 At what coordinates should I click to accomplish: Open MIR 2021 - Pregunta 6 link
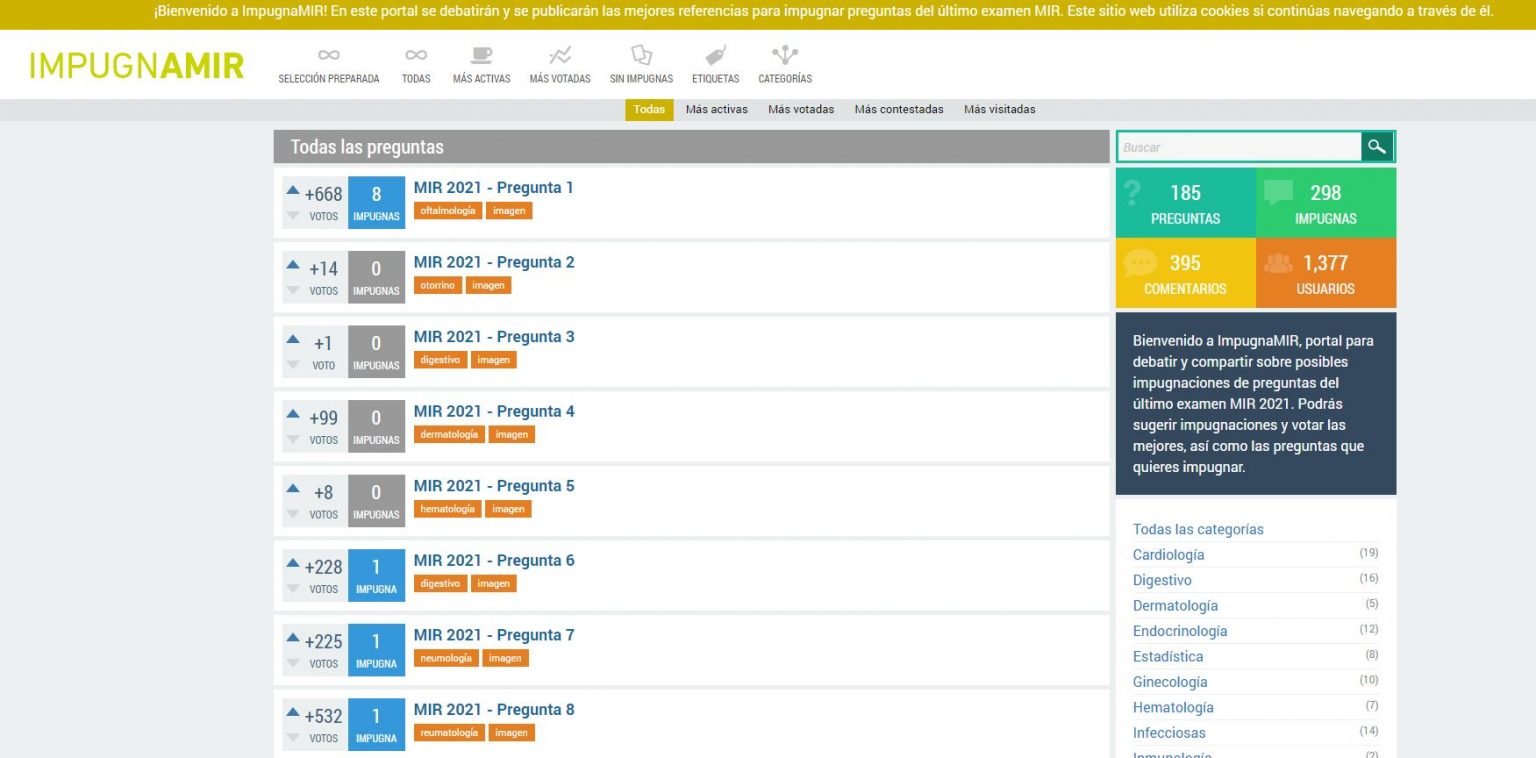(x=494, y=560)
